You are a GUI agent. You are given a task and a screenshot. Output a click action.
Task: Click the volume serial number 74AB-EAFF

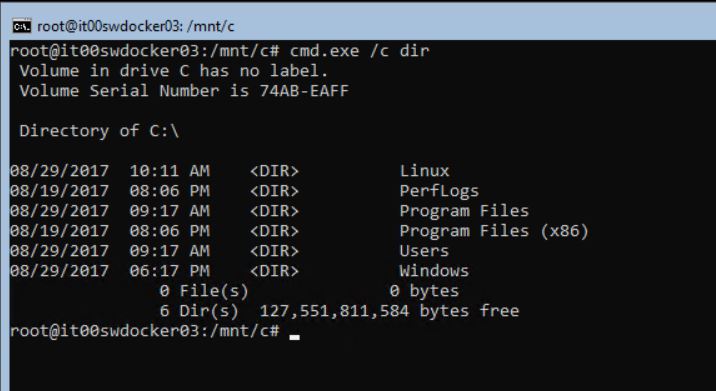pyautogui.click(x=304, y=91)
